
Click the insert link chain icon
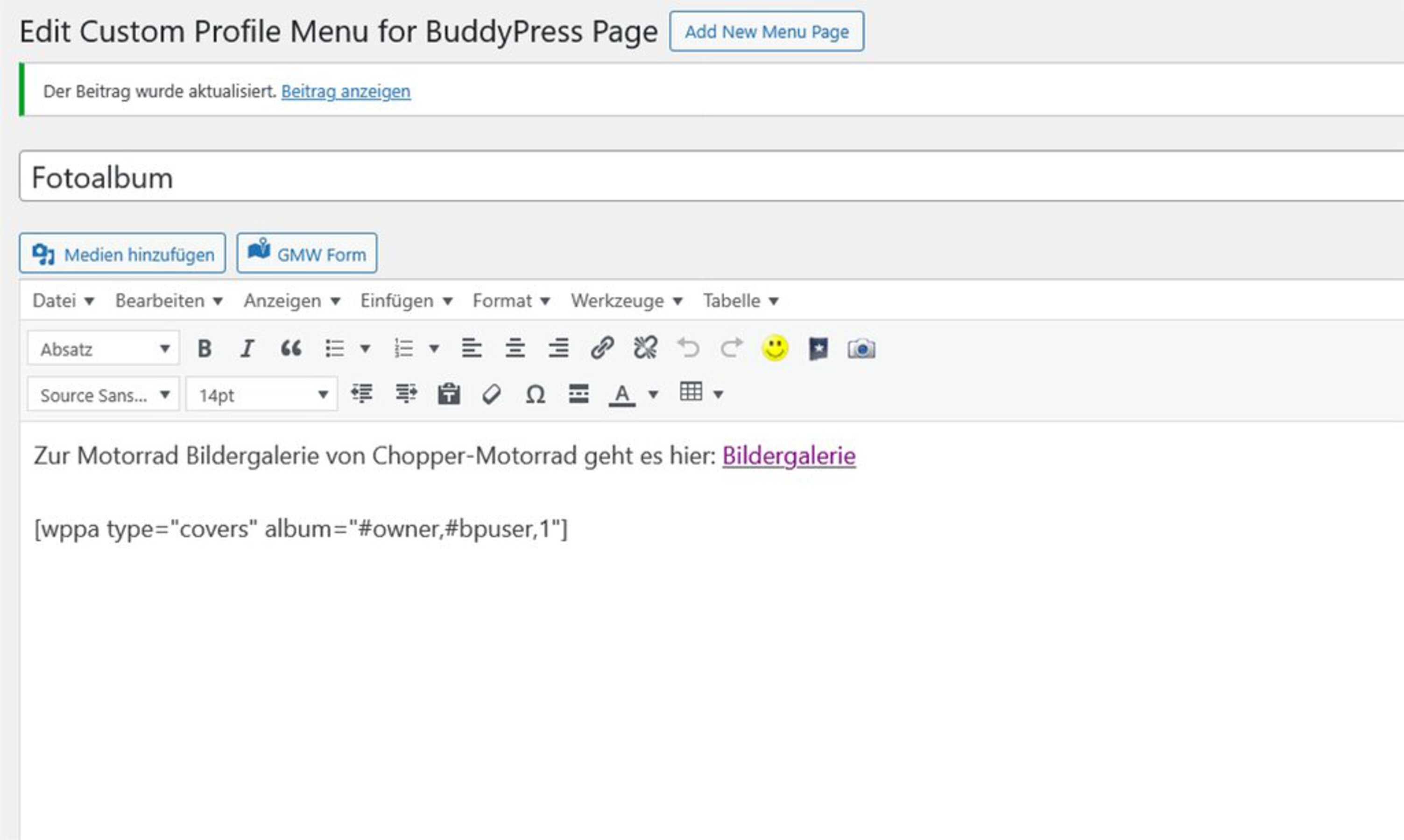602,348
